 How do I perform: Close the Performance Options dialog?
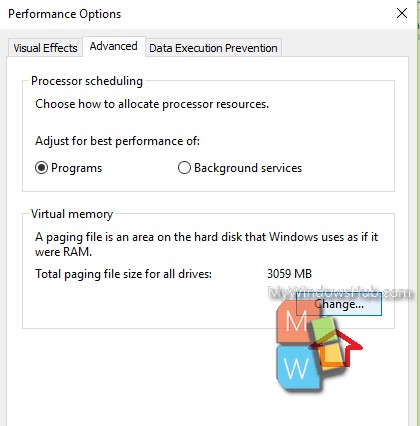tap(402, 13)
